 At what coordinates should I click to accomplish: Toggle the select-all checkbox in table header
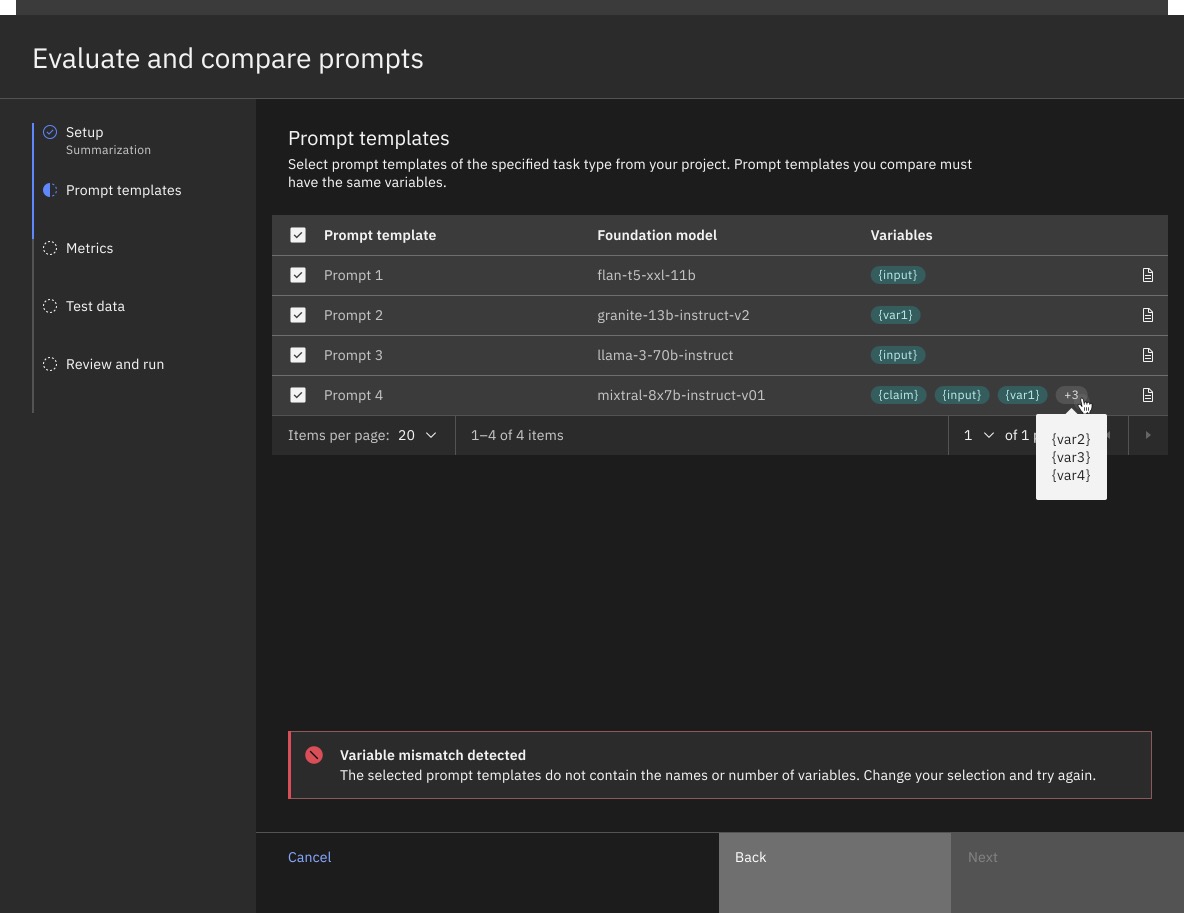click(x=298, y=235)
